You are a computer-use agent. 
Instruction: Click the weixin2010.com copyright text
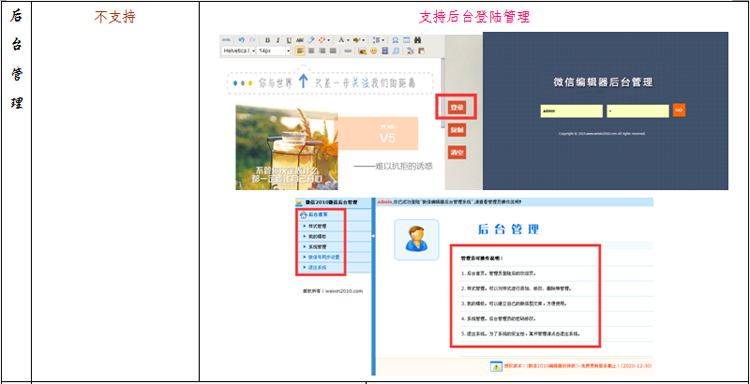tap(333, 291)
